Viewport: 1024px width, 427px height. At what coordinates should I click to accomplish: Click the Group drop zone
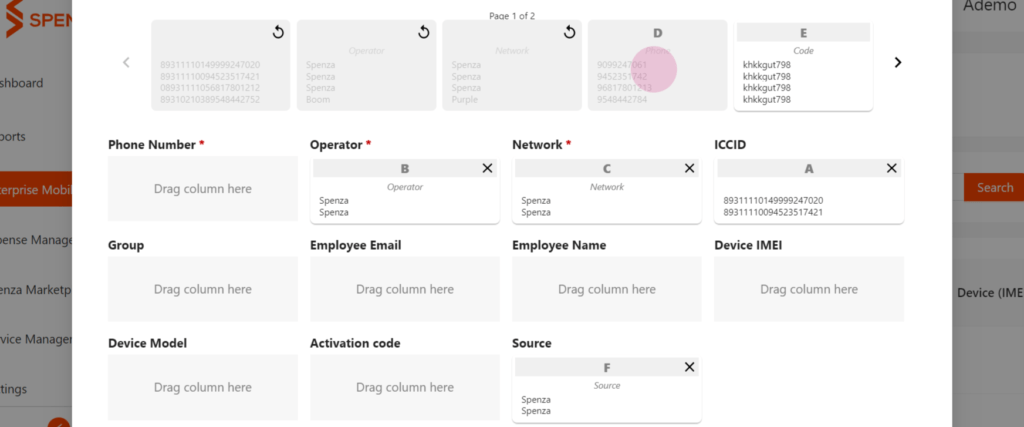[x=202, y=289]
